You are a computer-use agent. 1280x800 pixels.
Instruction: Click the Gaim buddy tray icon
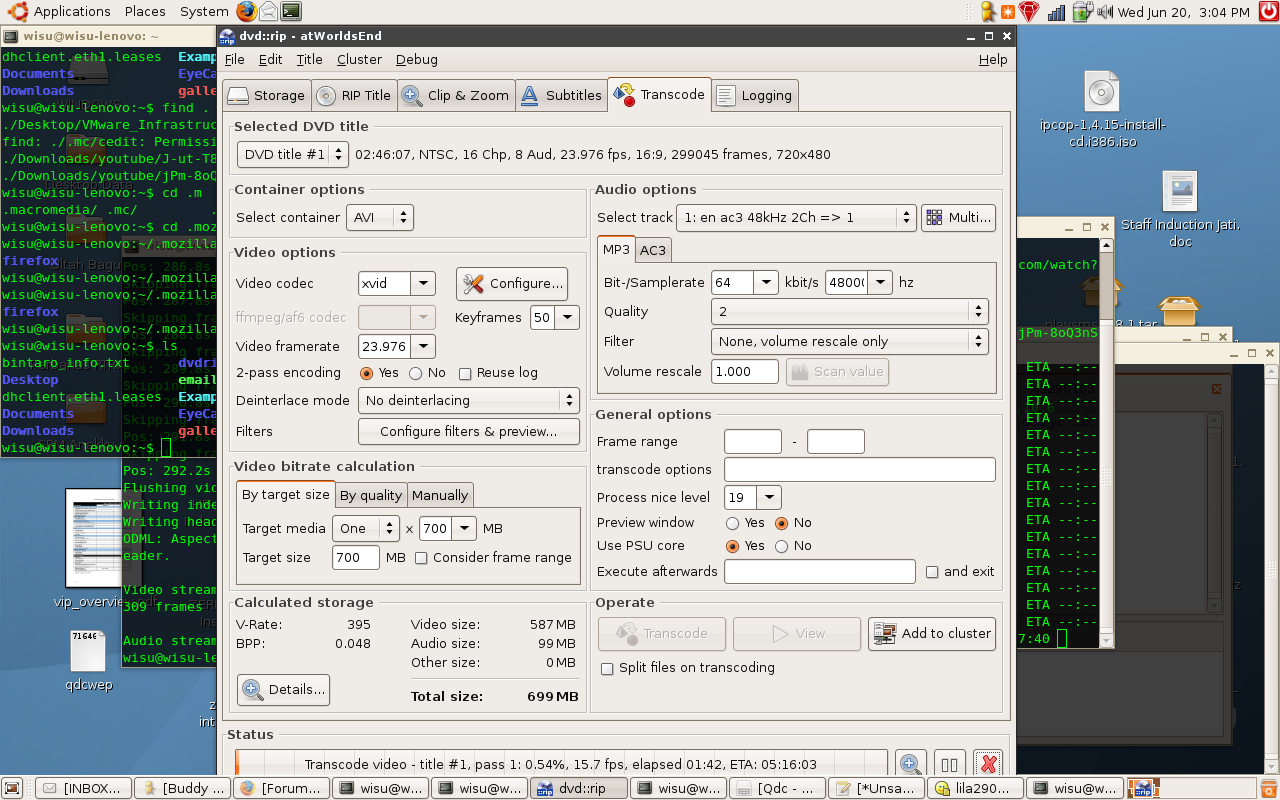coord(988,12)
